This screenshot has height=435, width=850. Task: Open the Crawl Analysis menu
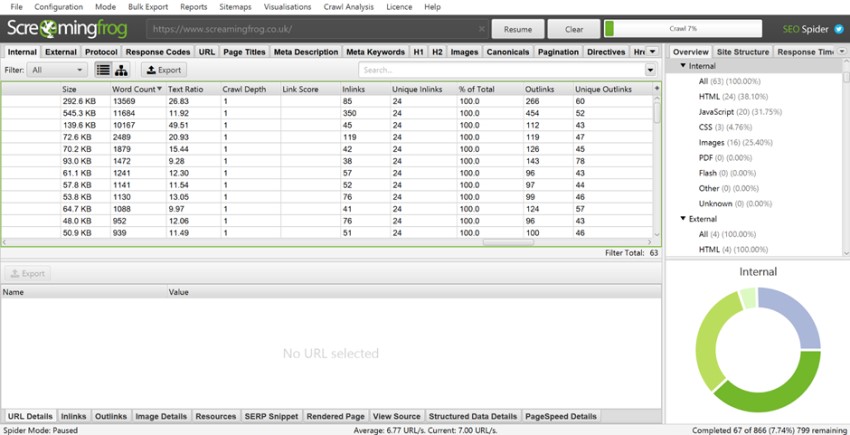pyautogui.click(x=347, y=7)
